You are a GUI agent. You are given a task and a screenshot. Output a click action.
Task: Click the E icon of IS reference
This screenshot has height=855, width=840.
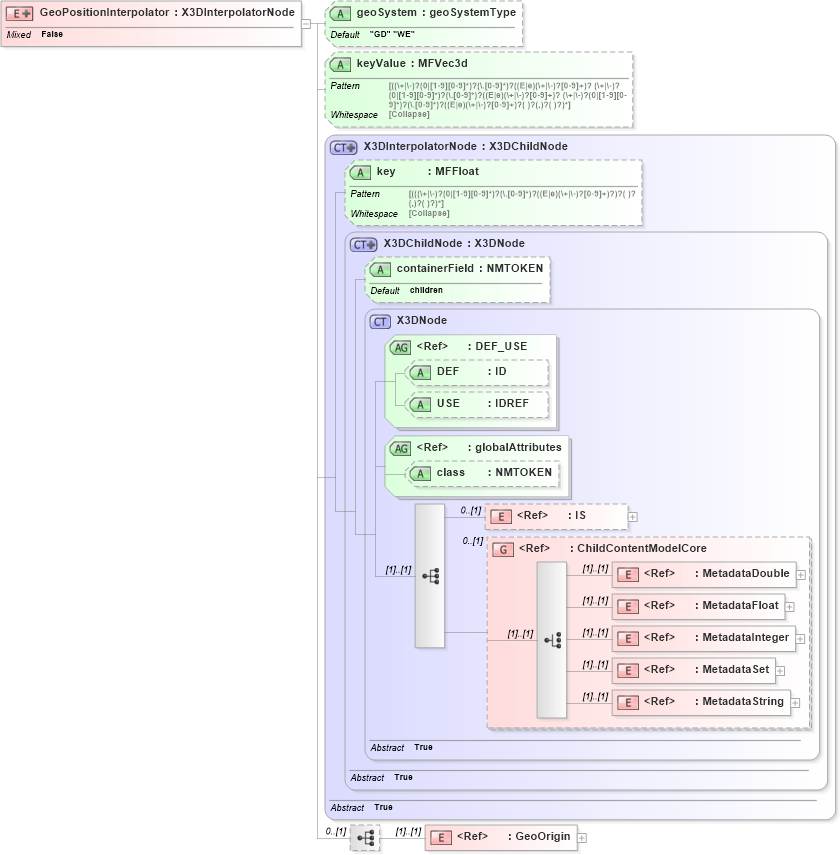point(501,517)
